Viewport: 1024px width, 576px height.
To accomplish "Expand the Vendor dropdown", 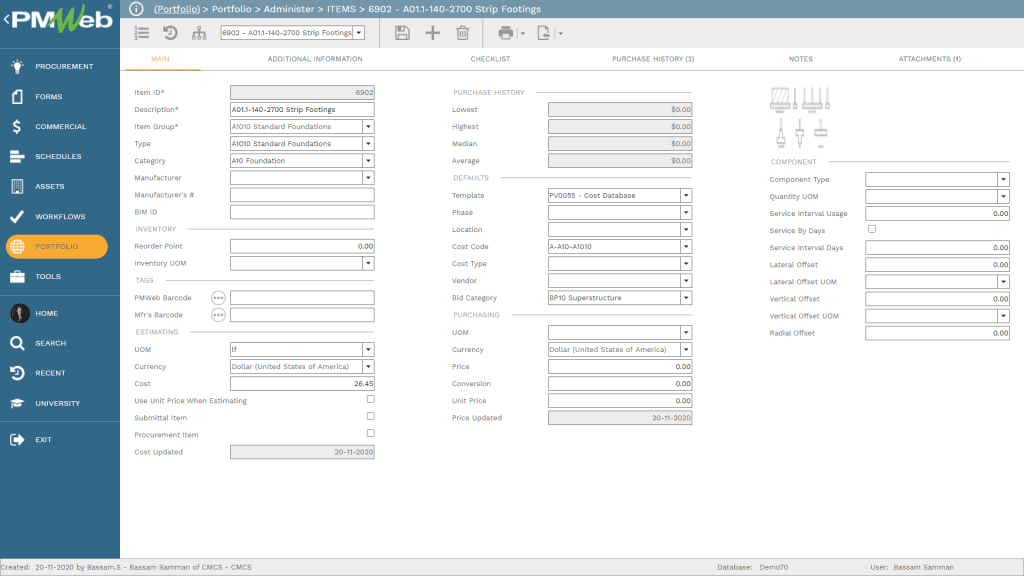I will click(686, 281).
